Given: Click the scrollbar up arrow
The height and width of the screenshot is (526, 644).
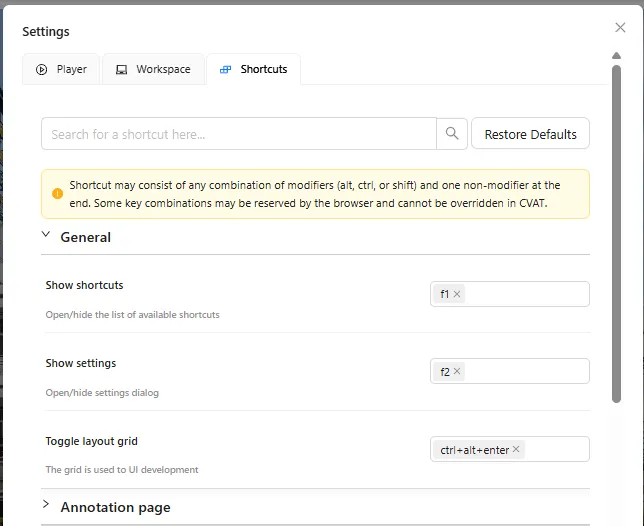Looking at the screenshot, I should (x=616, y=55).
